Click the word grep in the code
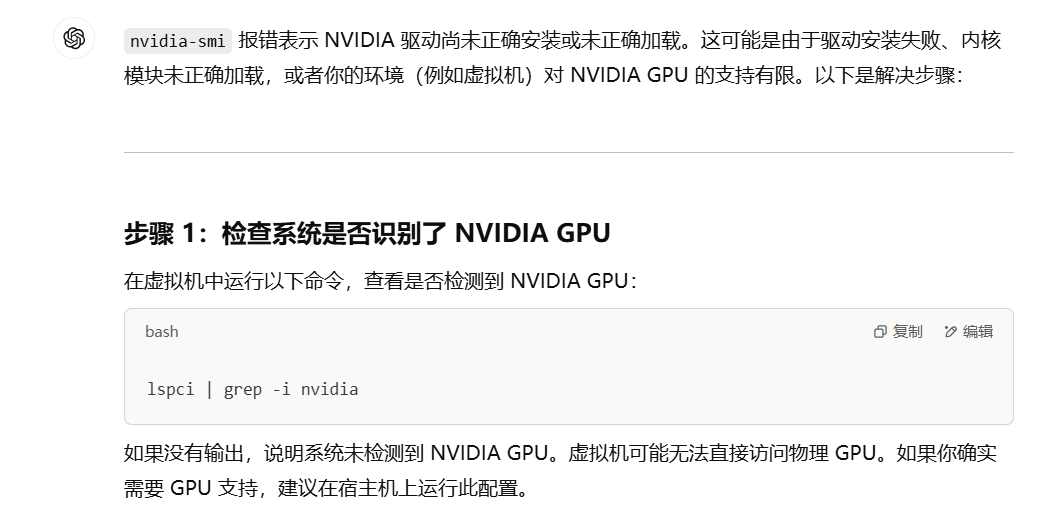Viewport: 1057px width, 513px height. tap(243, 389)
